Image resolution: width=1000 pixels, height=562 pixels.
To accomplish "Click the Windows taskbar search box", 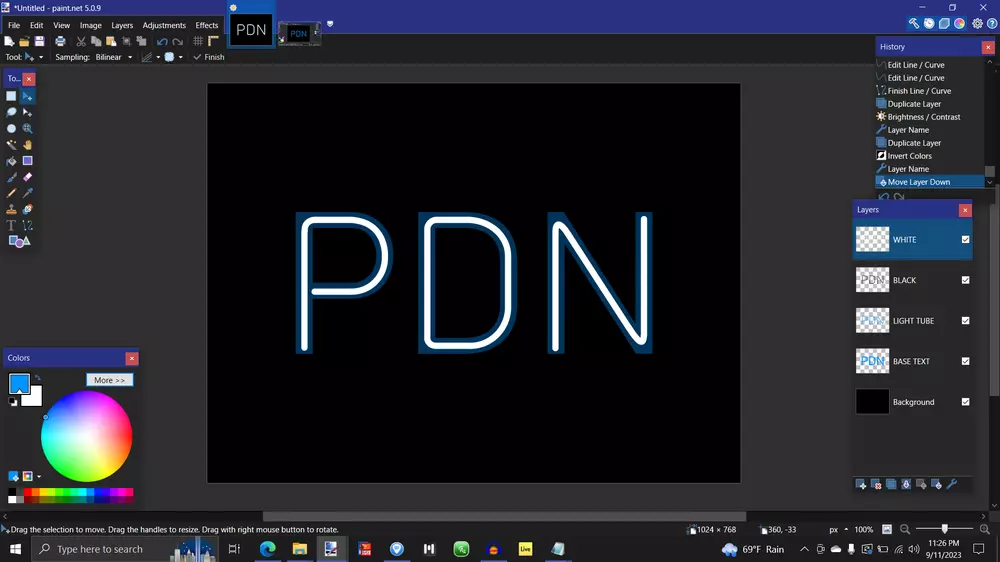I will pyautogui.click(x=126, y=549).
